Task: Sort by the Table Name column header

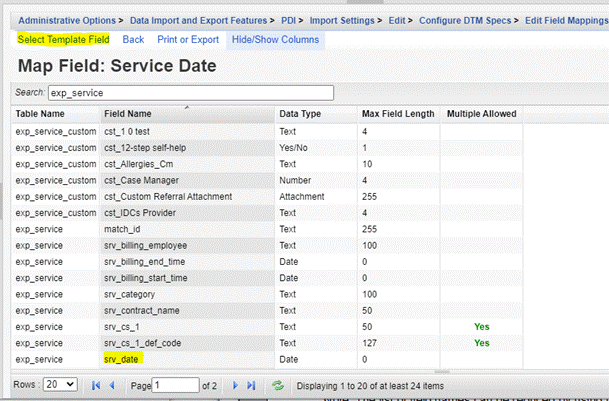Action: click(40, 114)
